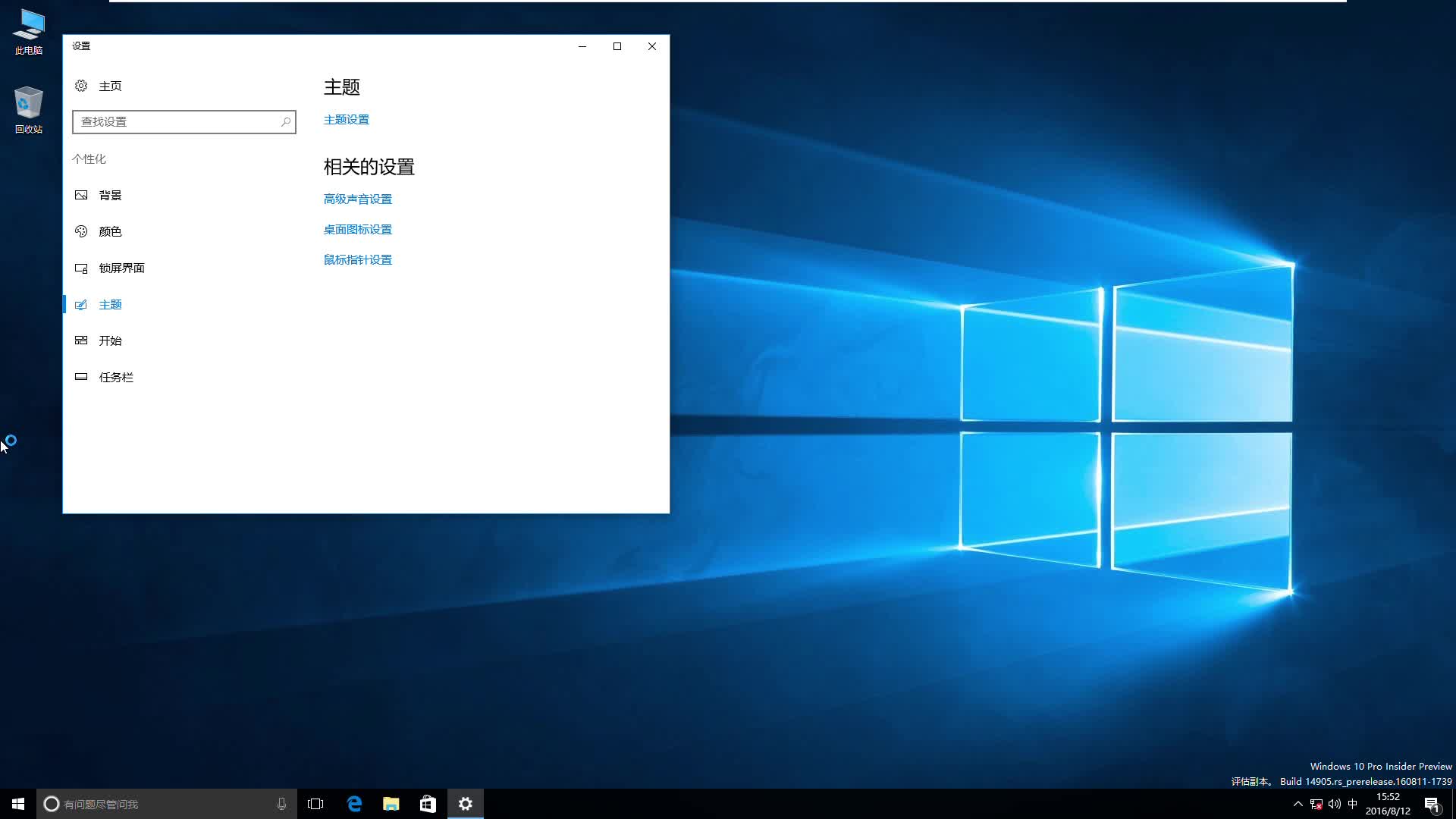
Task: Click the volume speaker icon in tray
Action: click(x=1334, y=804)
